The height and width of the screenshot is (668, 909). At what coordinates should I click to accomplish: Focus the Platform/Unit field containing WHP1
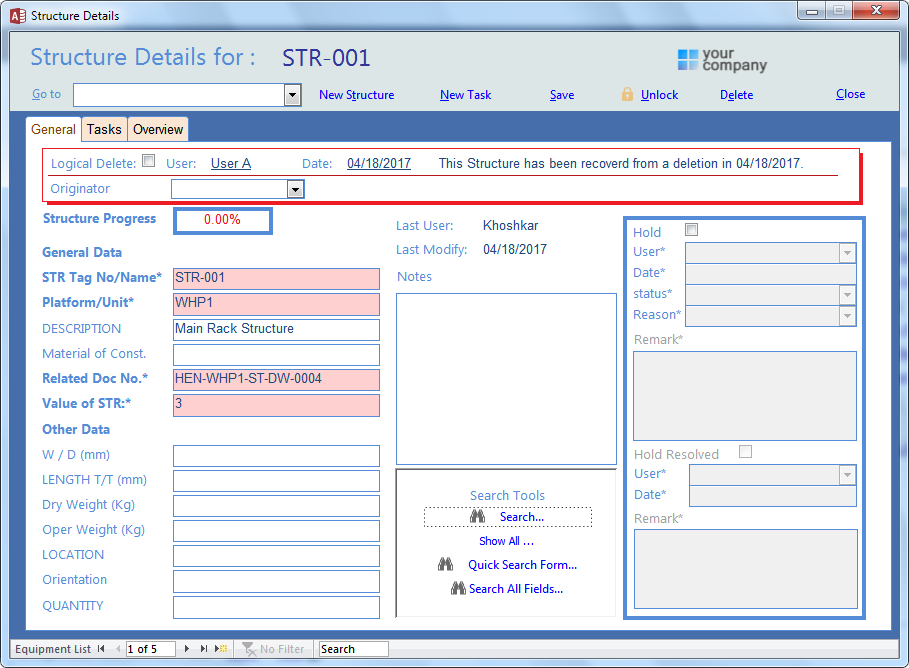pyautogui.click(x=277, y=304)
